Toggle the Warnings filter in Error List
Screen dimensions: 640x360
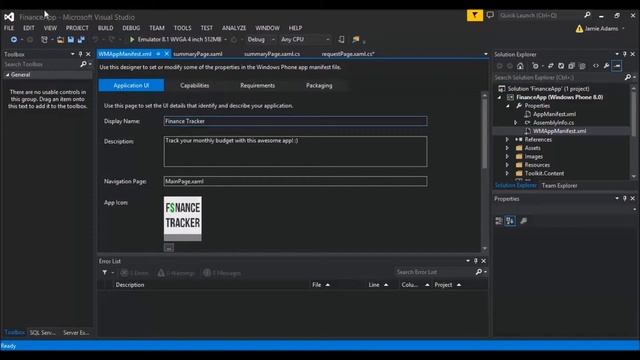(x=176, y=273)
